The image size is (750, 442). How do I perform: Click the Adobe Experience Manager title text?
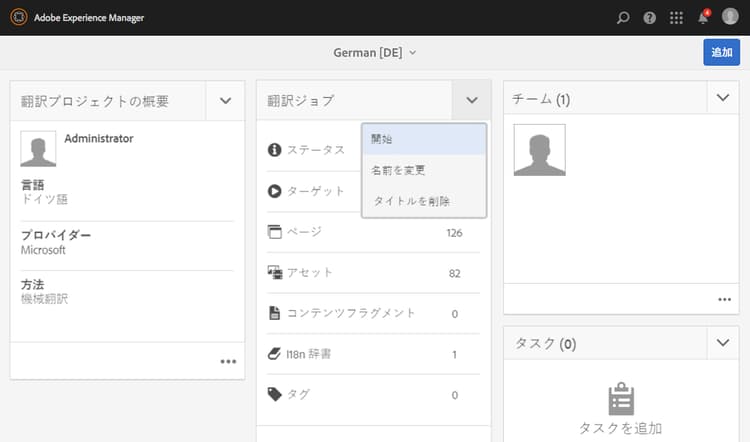(x=89, y=18)
